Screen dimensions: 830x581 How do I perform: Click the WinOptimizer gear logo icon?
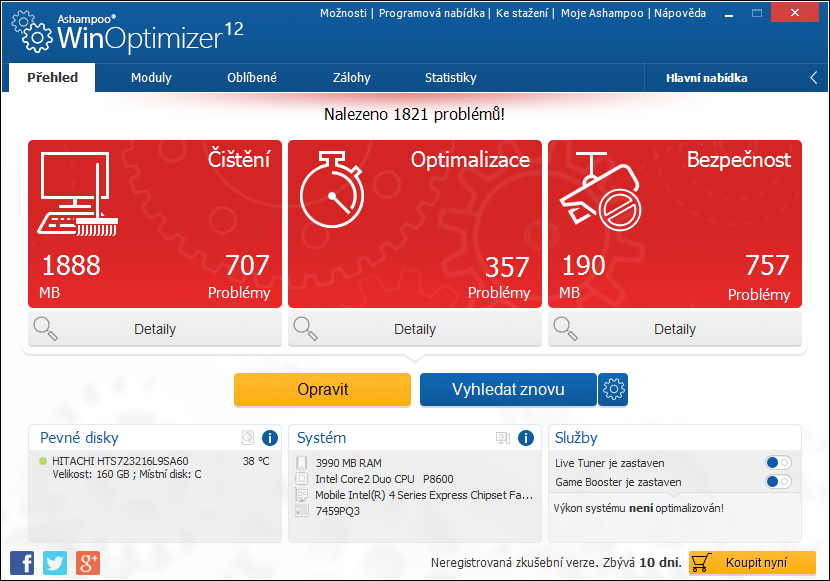32,32
